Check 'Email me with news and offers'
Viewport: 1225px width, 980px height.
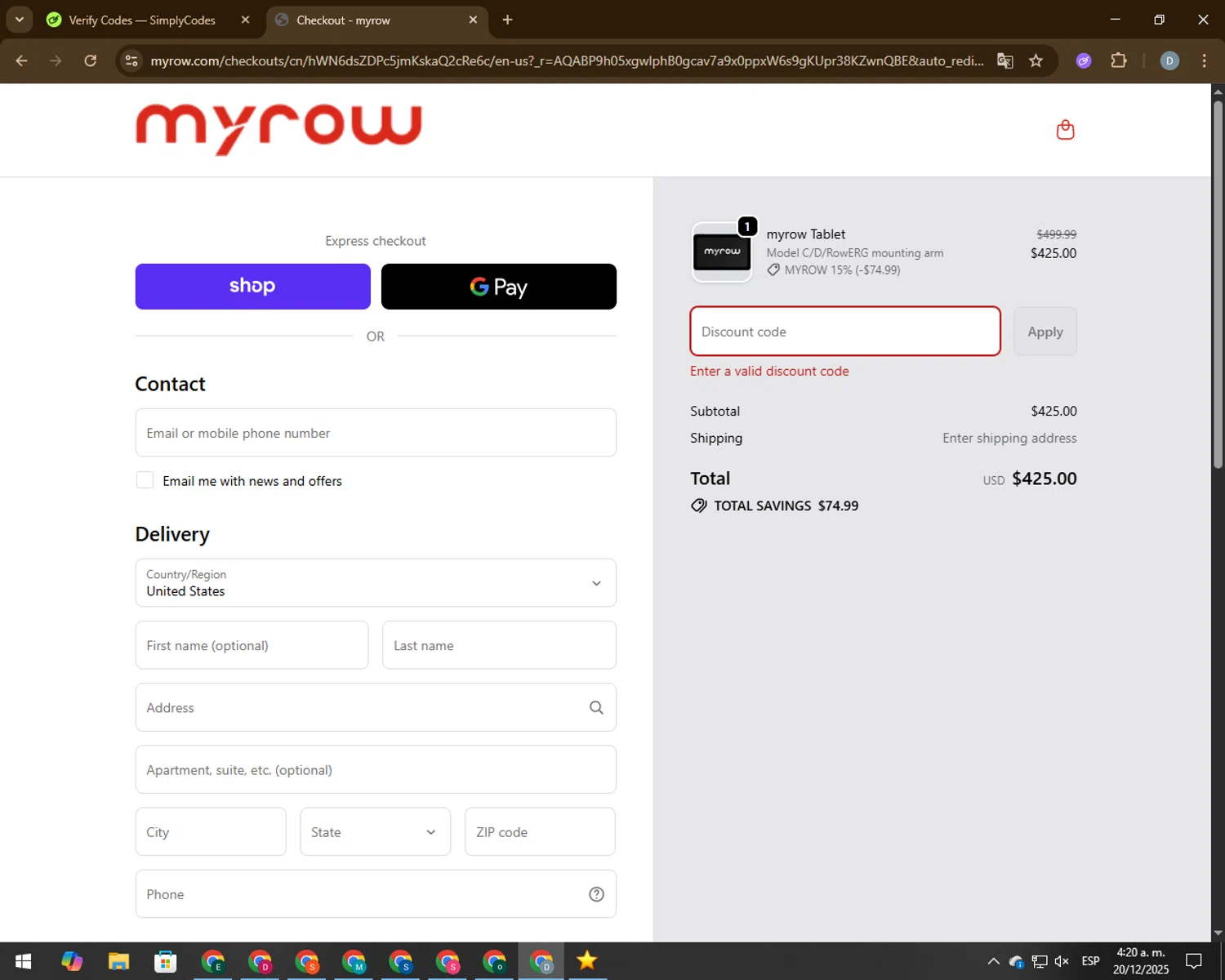tap(145, 480)
